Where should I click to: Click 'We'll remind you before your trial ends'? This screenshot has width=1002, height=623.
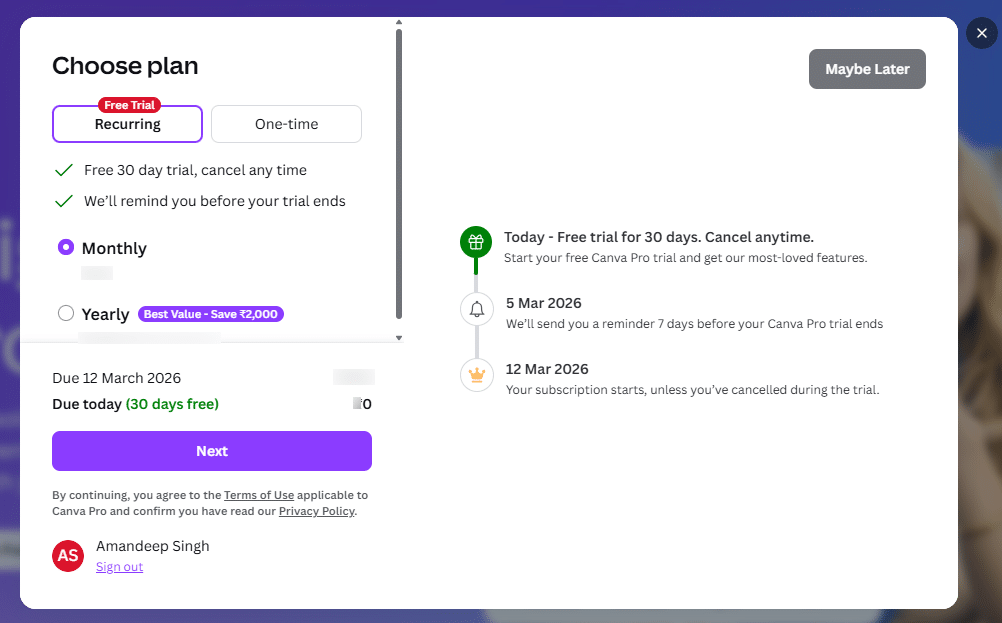(x=215, y=201)
